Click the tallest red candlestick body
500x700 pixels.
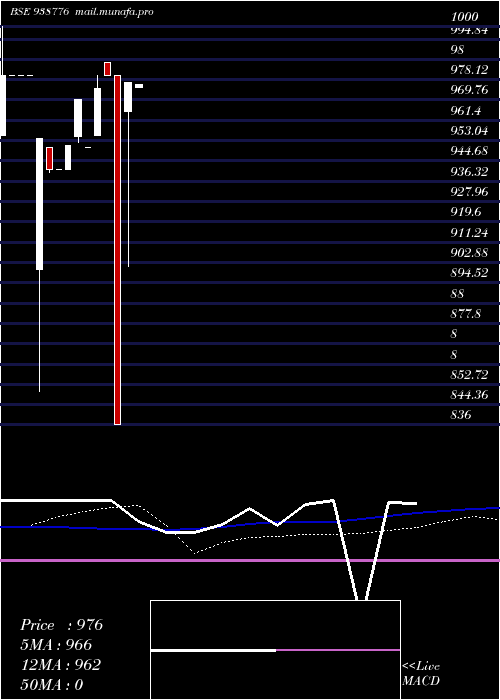click(x=117, y=250)
